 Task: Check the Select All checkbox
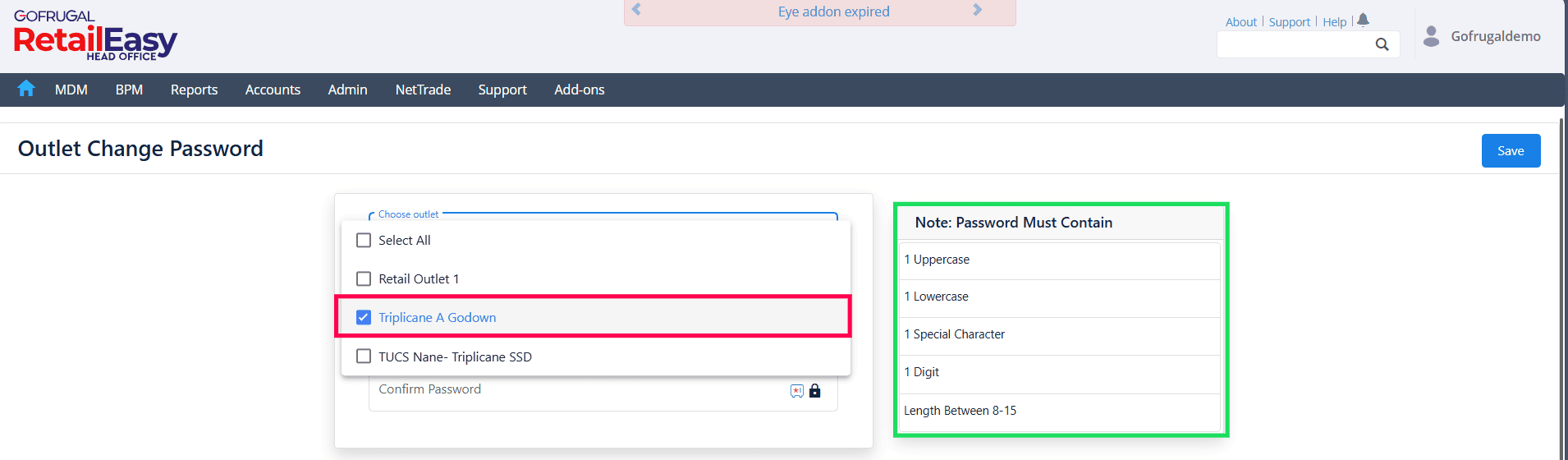364,241
